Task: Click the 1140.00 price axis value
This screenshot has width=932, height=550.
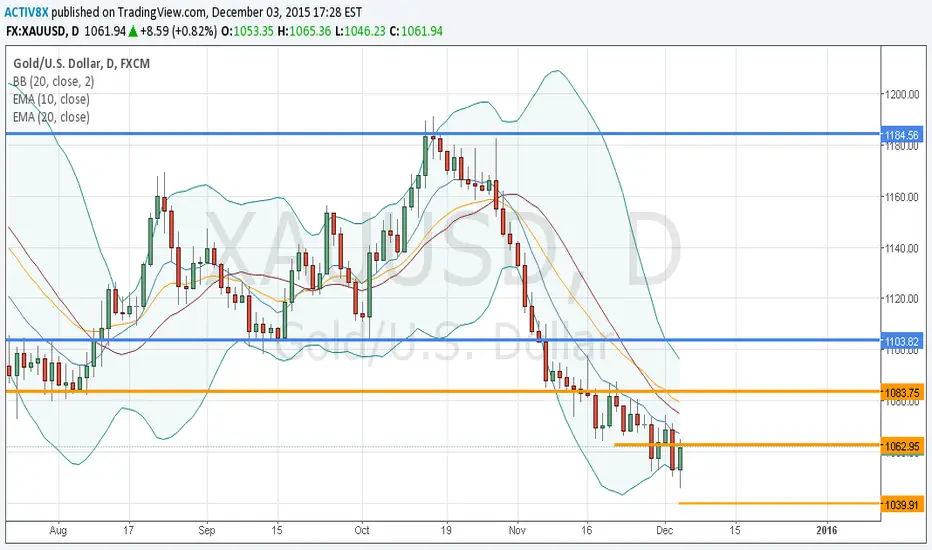Action: [902, 248]
